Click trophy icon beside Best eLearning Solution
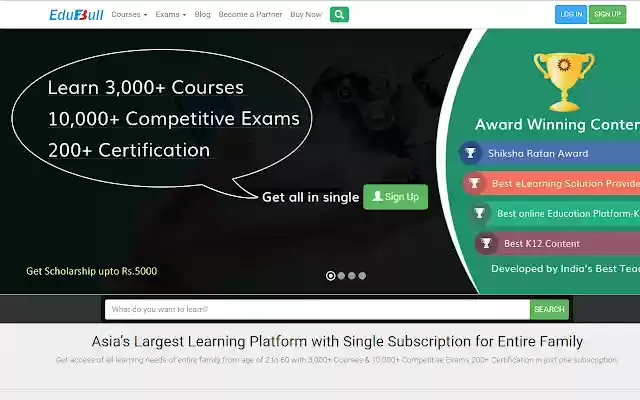 pos(474,183)
